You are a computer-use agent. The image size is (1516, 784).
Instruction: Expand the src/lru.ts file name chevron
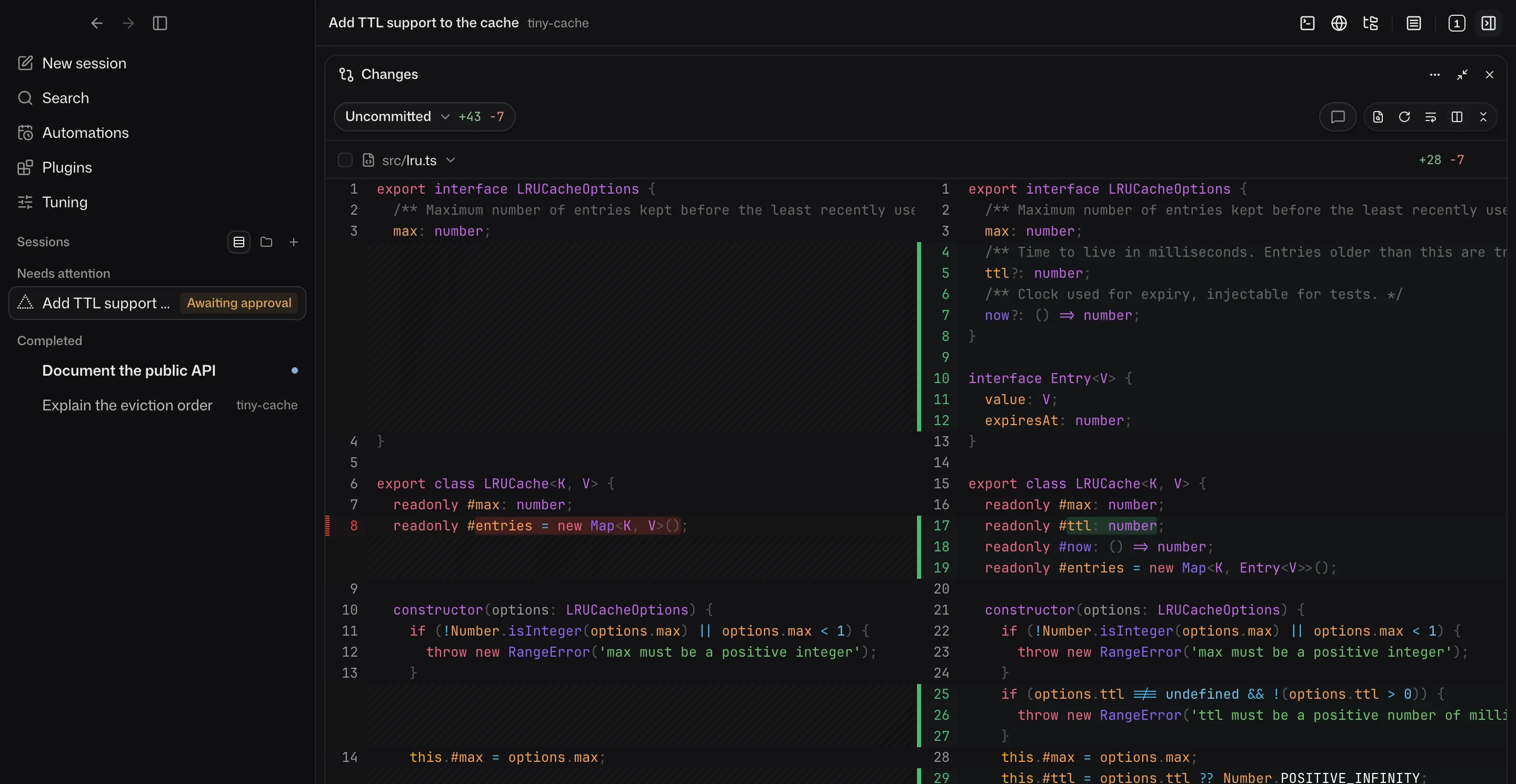tap(451, 160)
